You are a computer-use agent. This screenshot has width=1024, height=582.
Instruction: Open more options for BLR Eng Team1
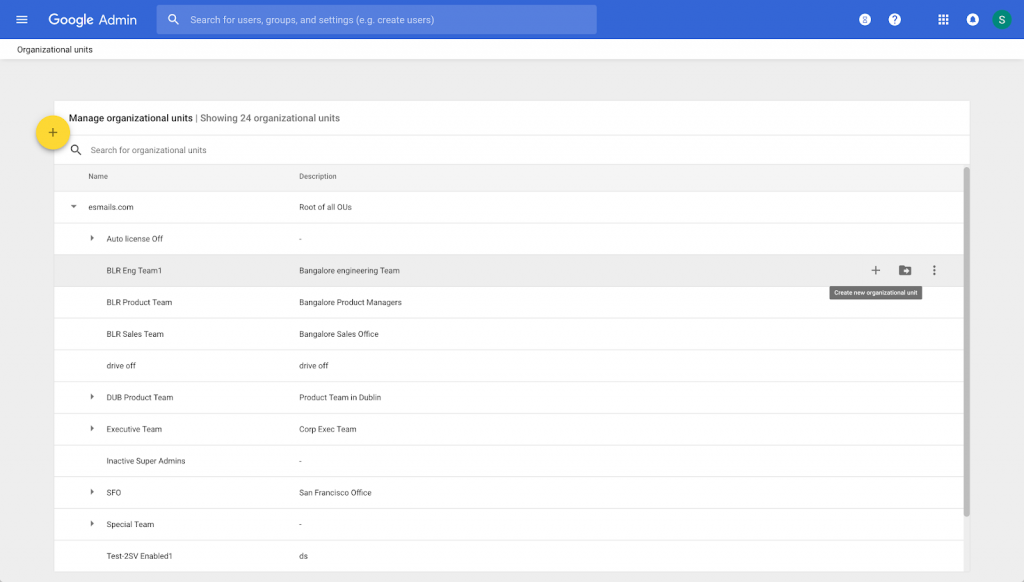click(934, 271)
